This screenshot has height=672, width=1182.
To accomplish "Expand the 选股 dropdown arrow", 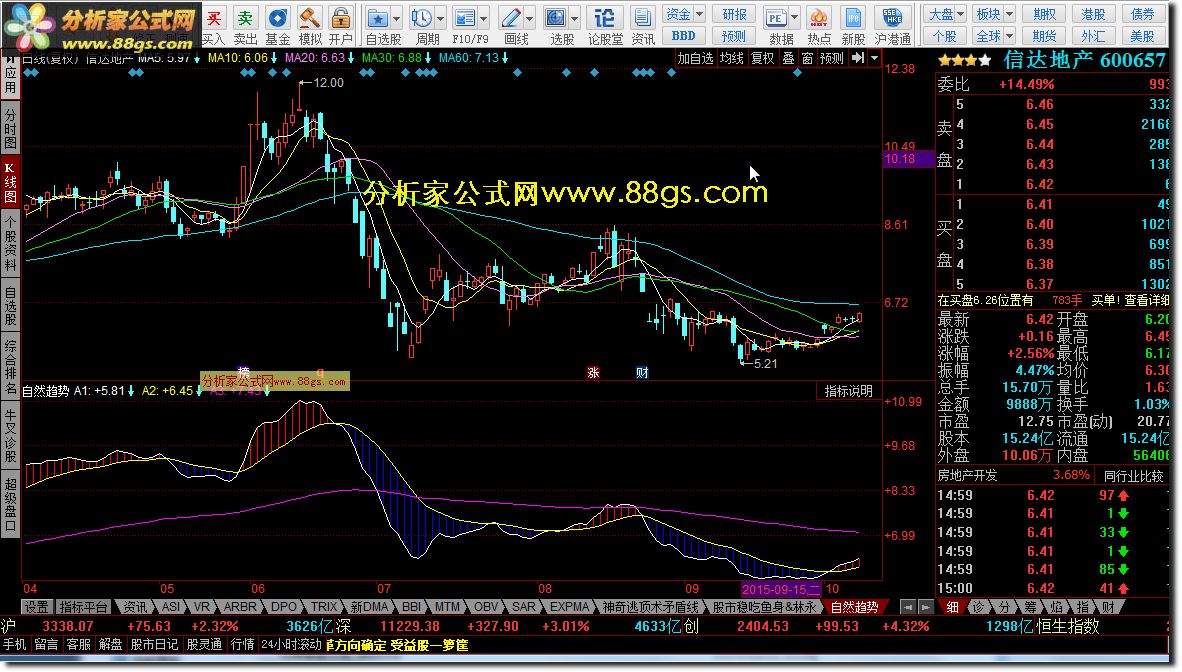I will pyautogui.click(x=574, y=18).
